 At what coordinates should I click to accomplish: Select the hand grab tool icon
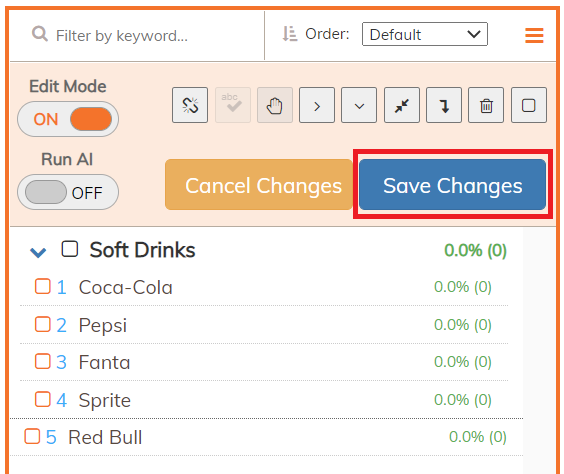pos(275,105)
